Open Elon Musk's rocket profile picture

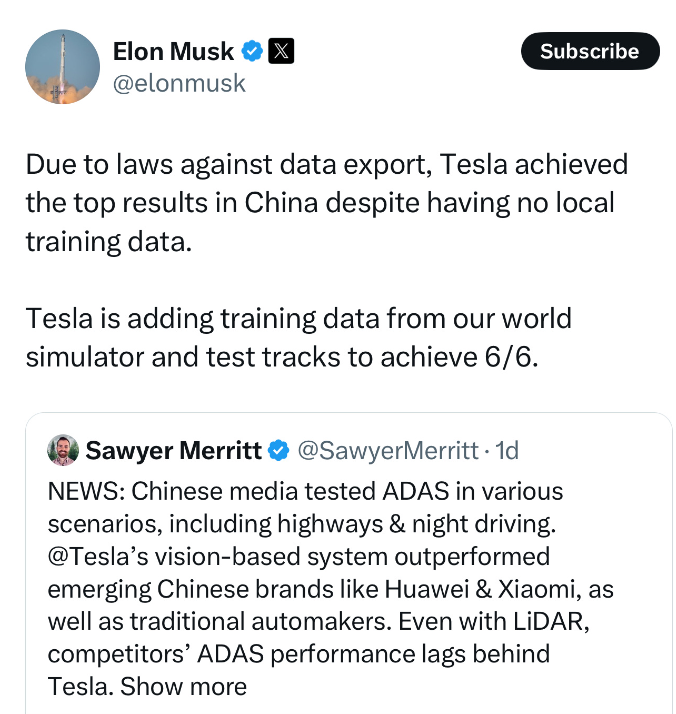[x=62, y=67]
